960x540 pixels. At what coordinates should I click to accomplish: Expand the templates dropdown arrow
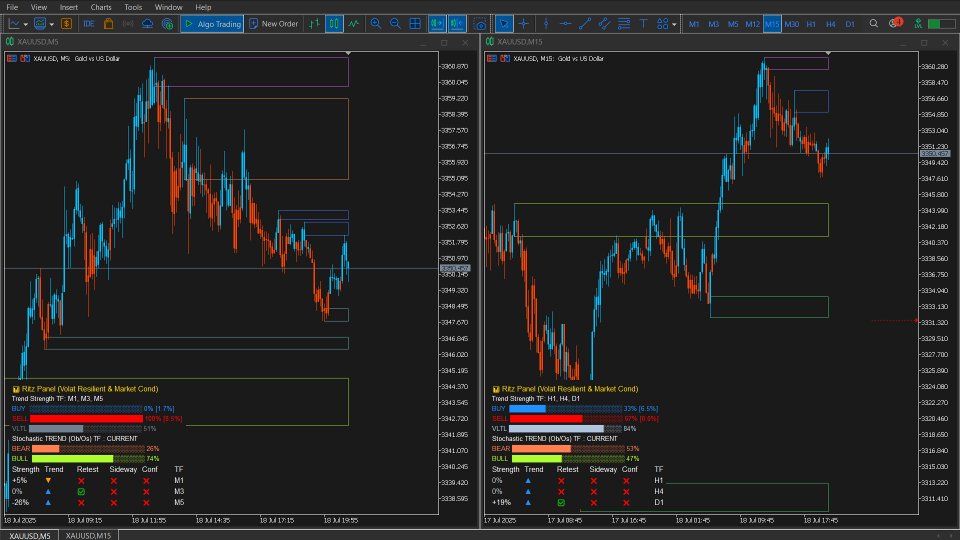51,24
